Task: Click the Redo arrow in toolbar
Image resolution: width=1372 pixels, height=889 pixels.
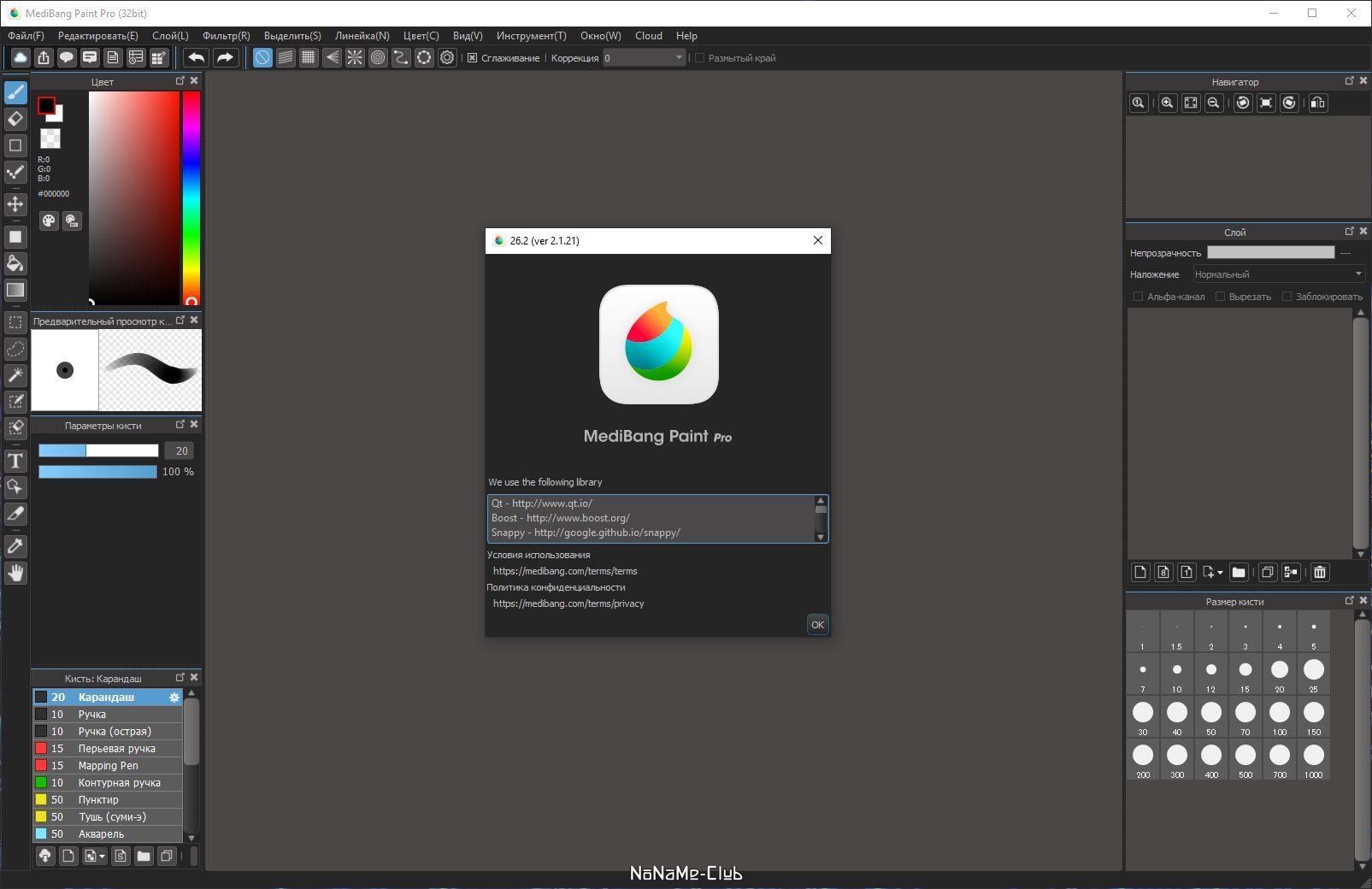Action: pos(225,57)
